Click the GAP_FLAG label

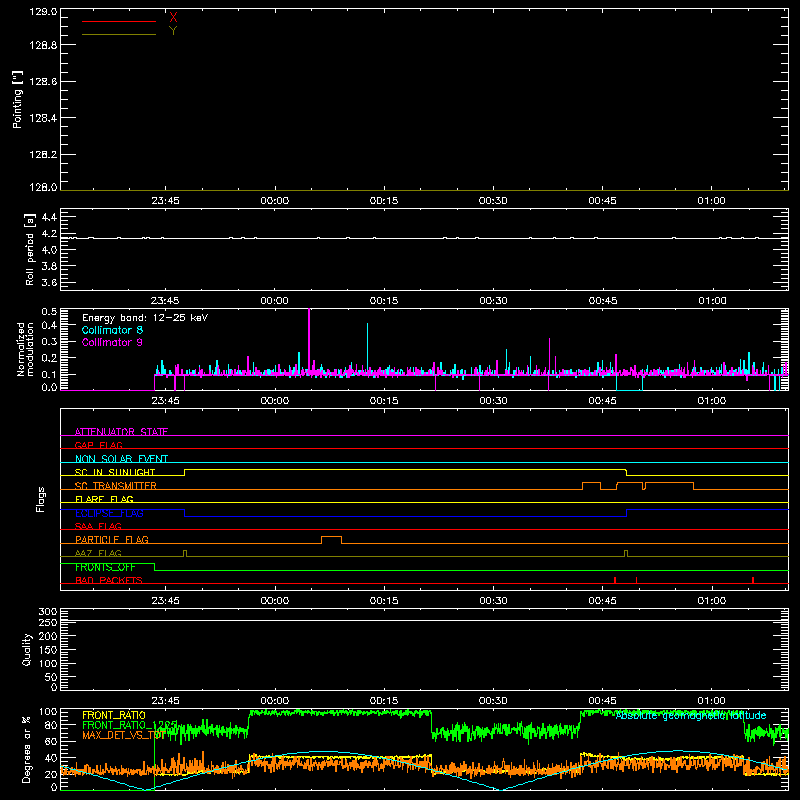(x=98, y=445)
